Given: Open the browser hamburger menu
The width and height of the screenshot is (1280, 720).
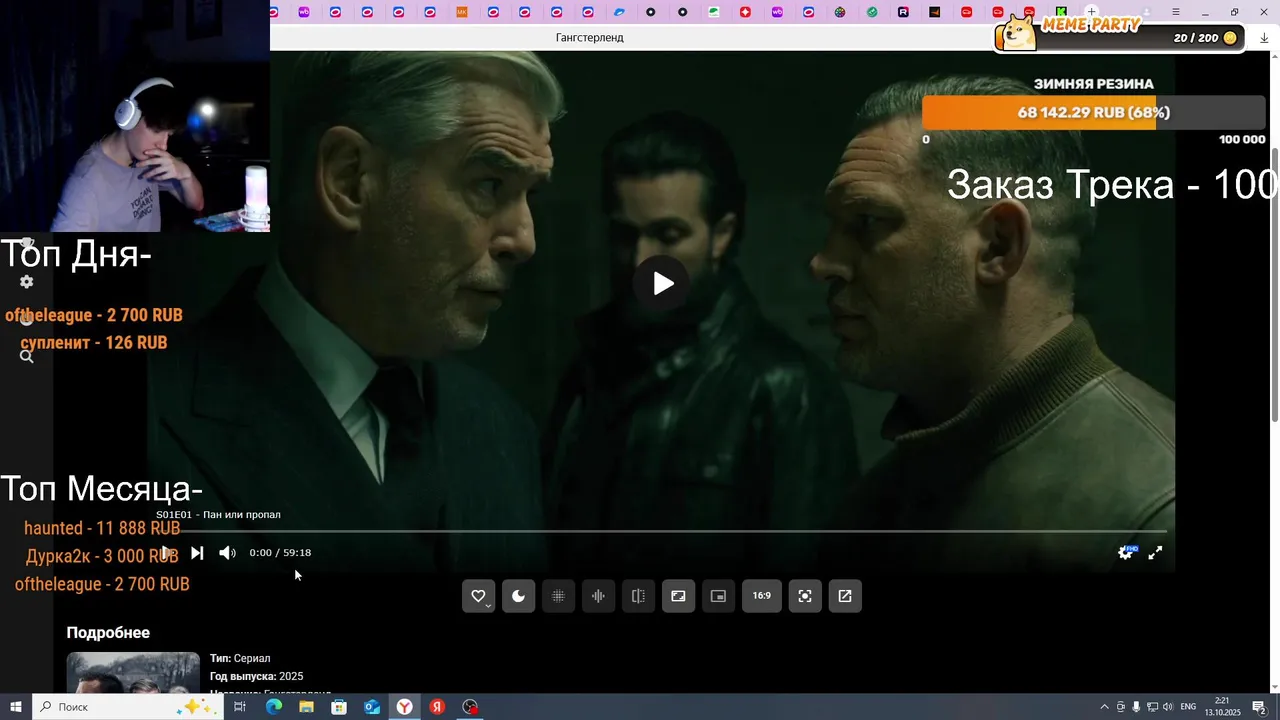Looking at the screenshot, I should coord(1176,12).
